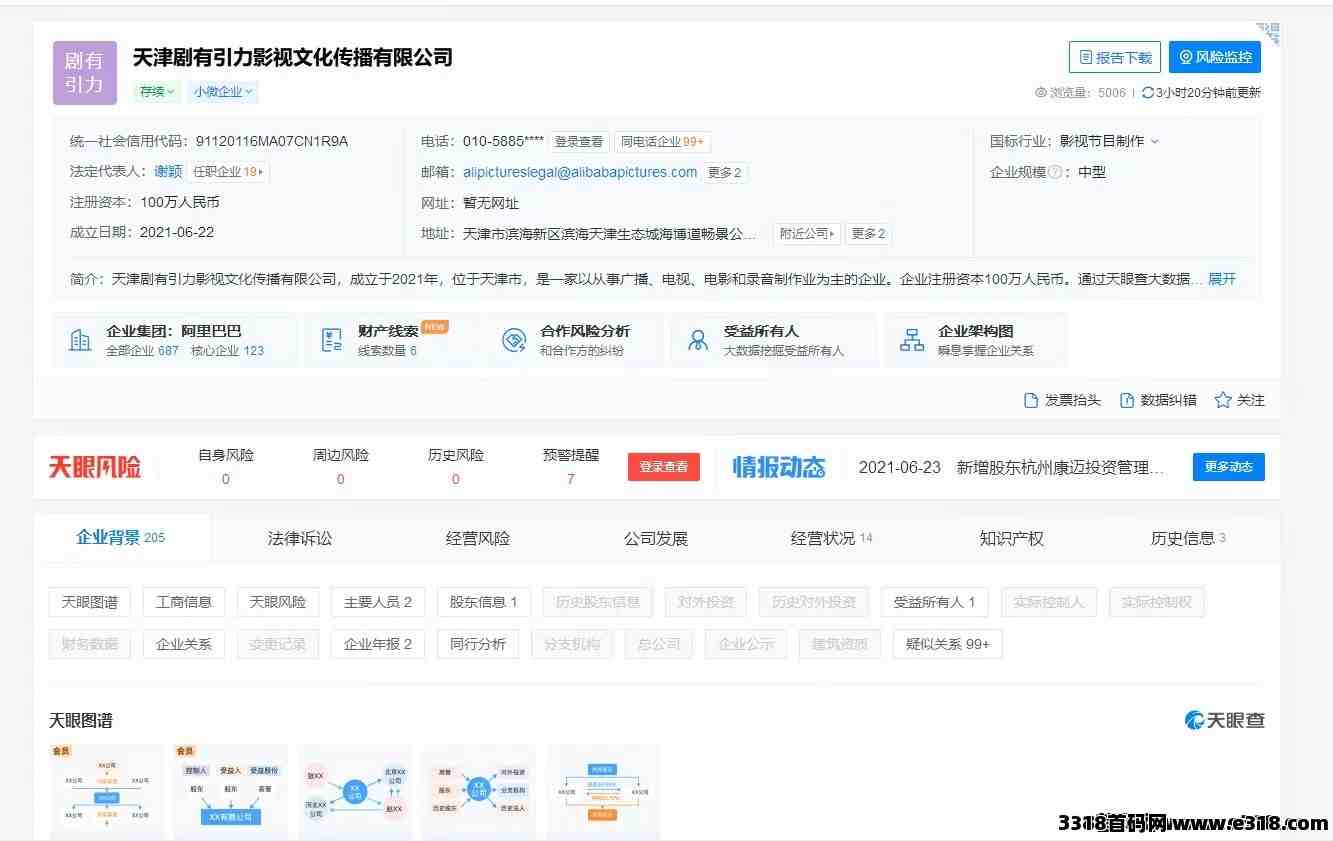Click the 数据纠错 edit icon
Viewport: 1333px width, 841px height.
(x=1127, y=400)
